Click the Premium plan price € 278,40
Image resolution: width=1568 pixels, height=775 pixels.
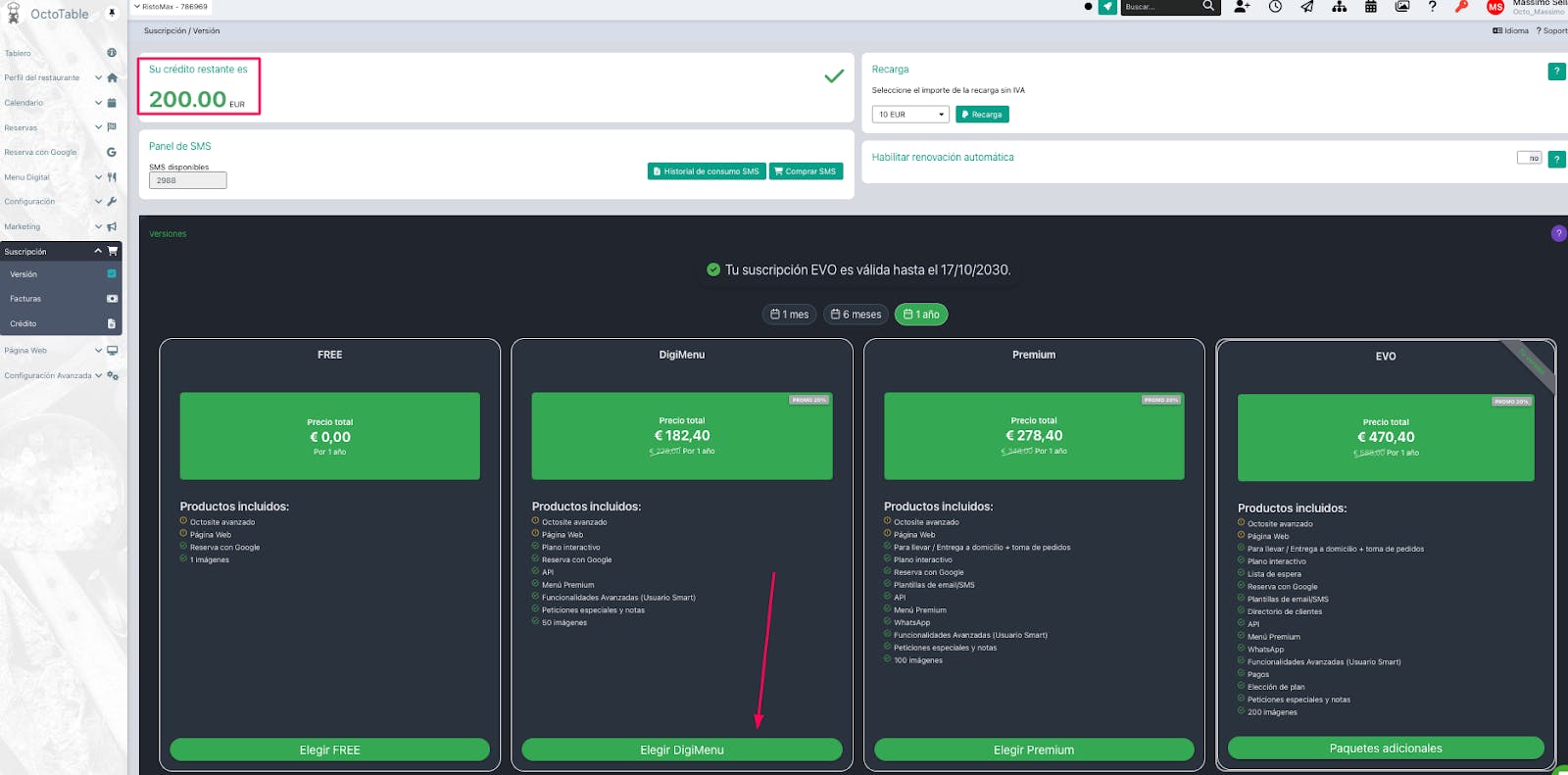pyautogui.click(x=1034, y=436)
